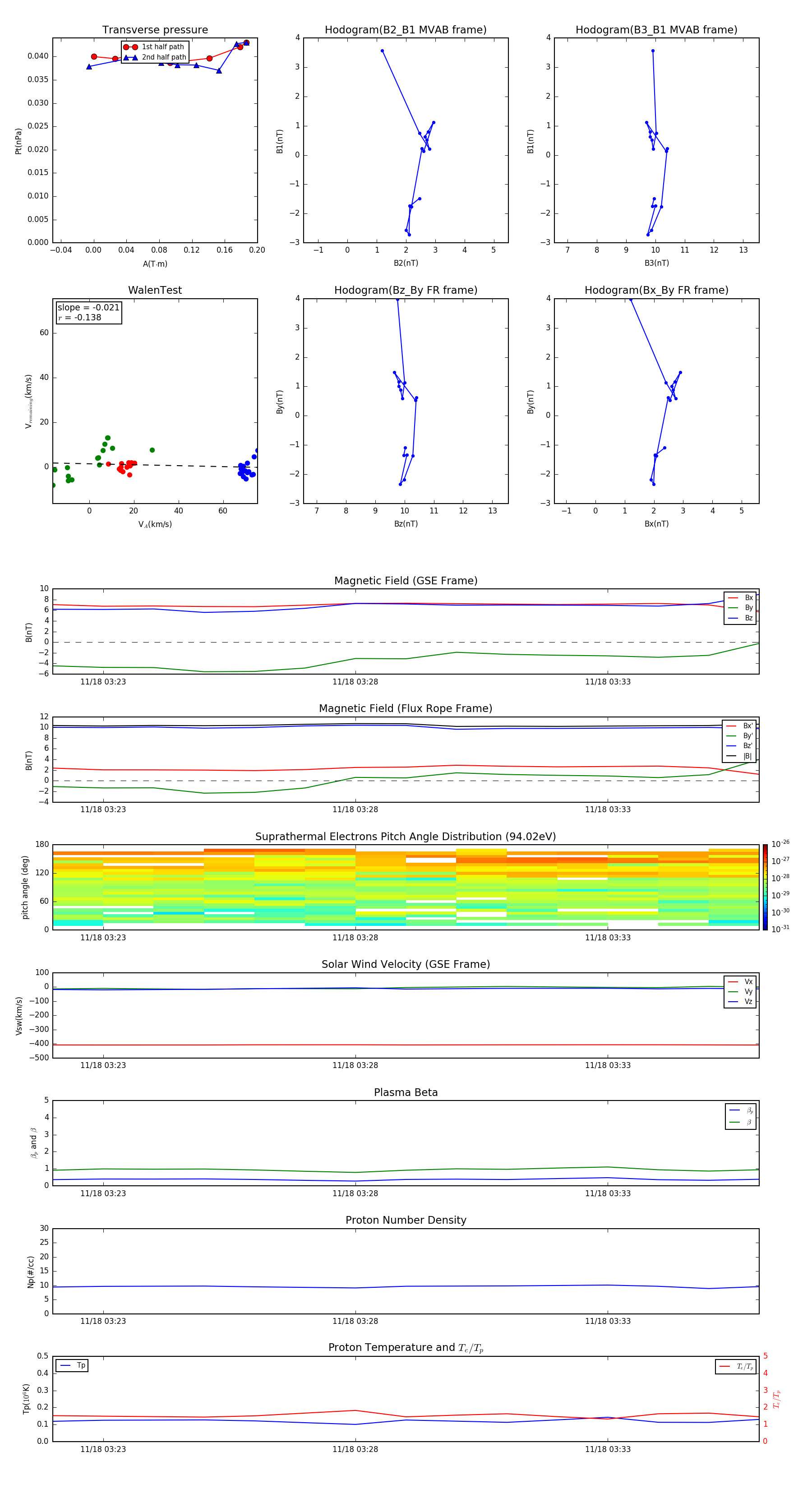Click the 'Transverse pressure' plot title
This screenshot has width=812, height=1489.
[155, 30]
